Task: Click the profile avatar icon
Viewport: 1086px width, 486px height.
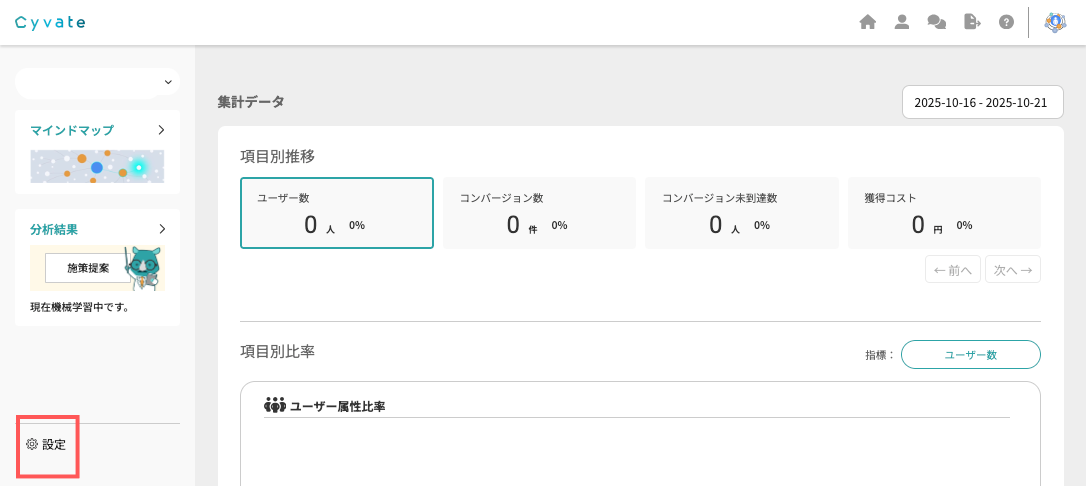Action: tap(1055, 22)
